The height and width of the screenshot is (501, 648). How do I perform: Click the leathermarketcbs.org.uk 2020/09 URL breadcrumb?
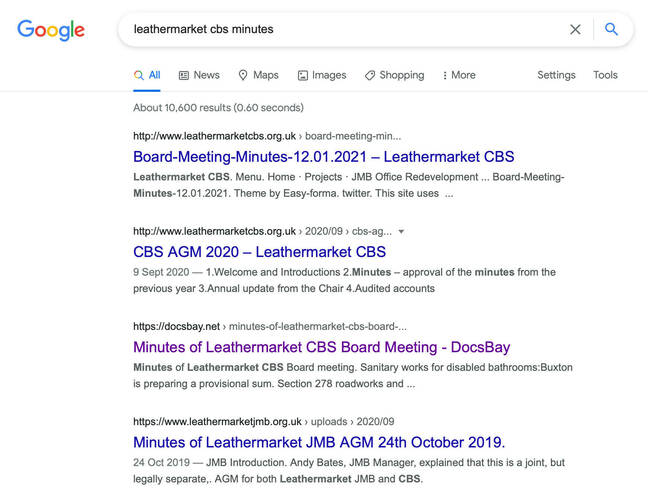click(x=262, y=231)
